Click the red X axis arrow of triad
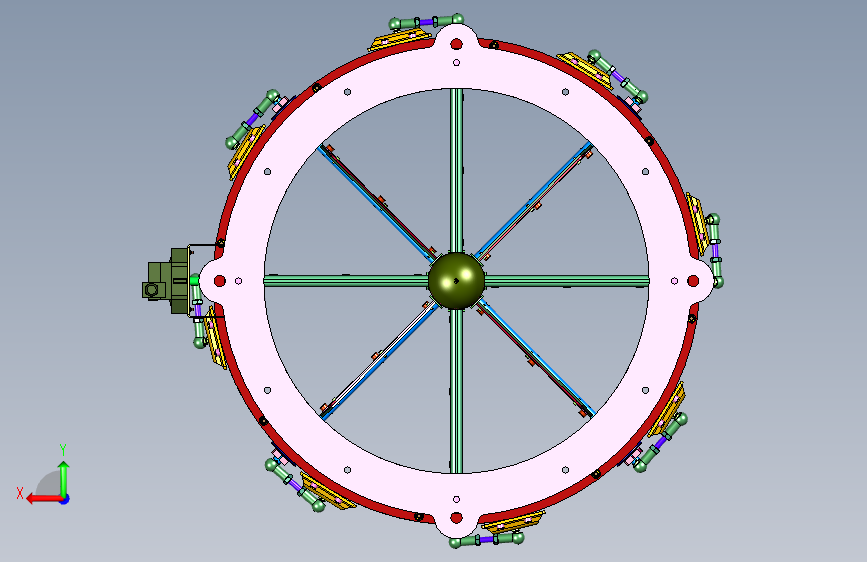 coord(45,499)
